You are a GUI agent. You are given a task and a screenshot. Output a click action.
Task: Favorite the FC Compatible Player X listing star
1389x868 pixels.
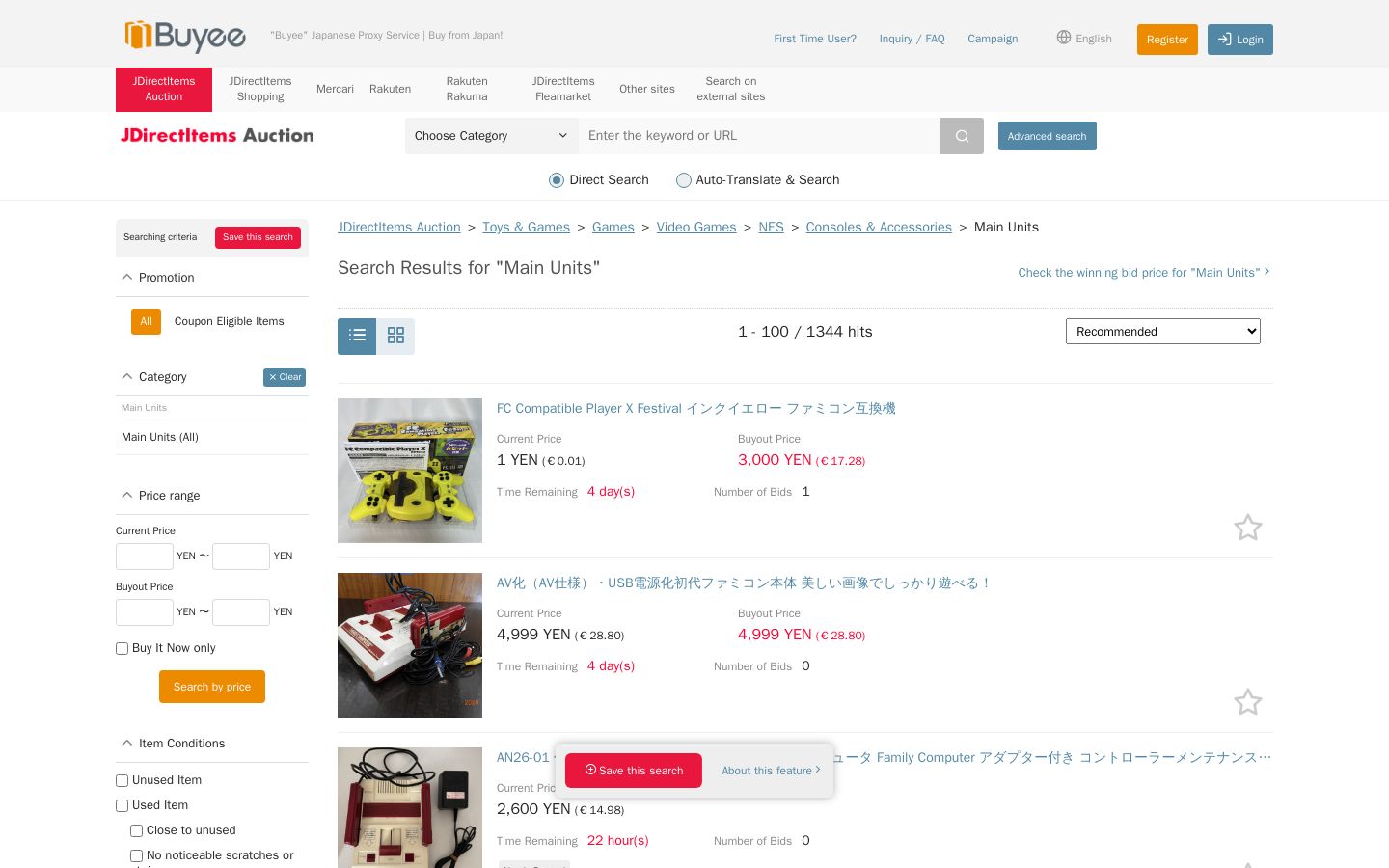(x=1248, y=528)
